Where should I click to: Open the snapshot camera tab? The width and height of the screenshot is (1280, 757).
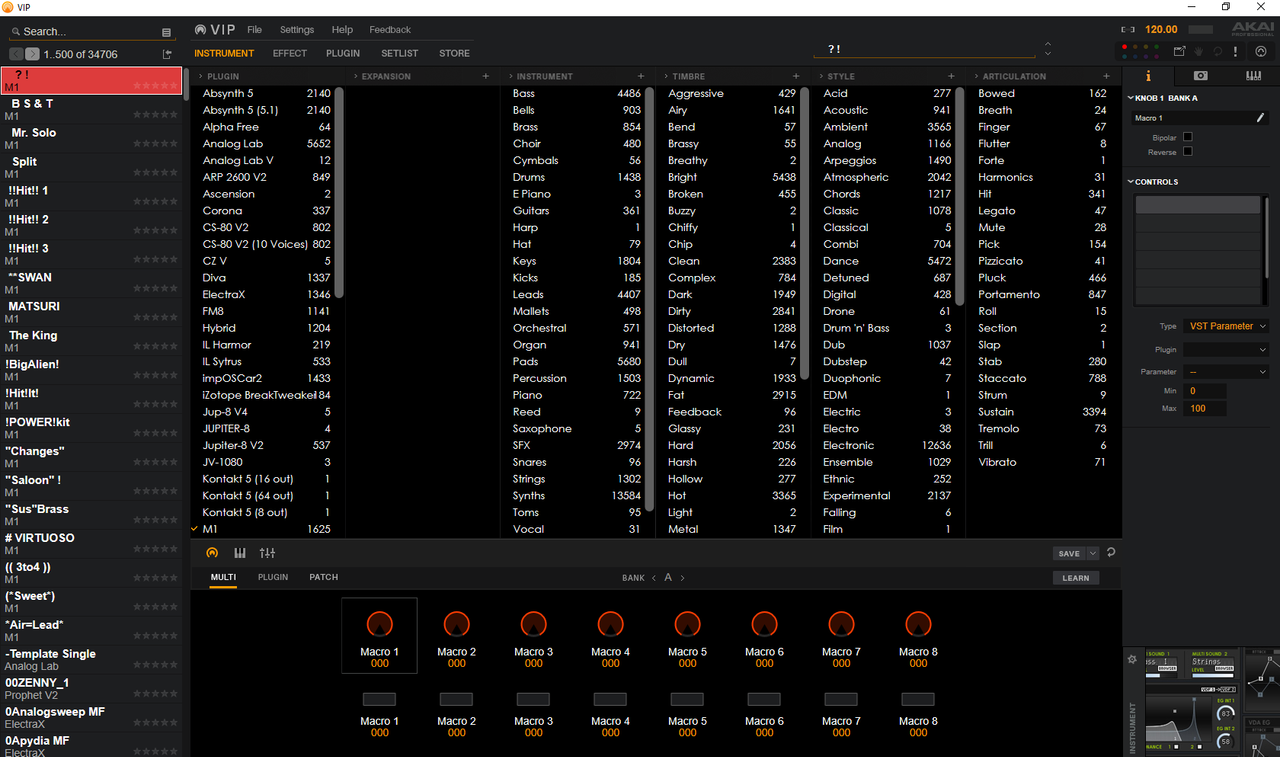pyautogui.click(x=1200, y=76)
